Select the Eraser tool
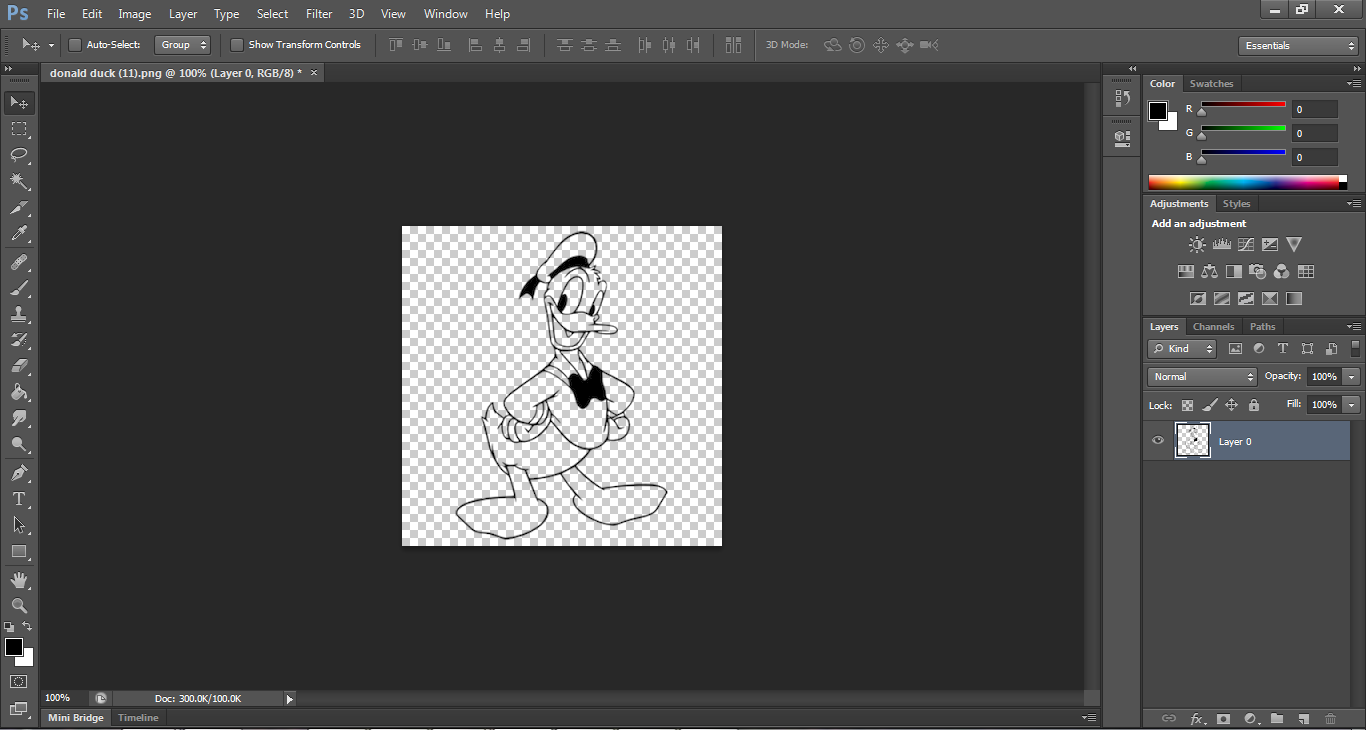Screen dimensions: 1366x730 [19, 366]
